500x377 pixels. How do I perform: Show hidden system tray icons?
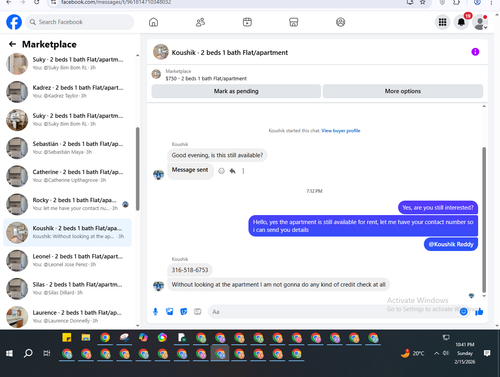coord(436,353)
